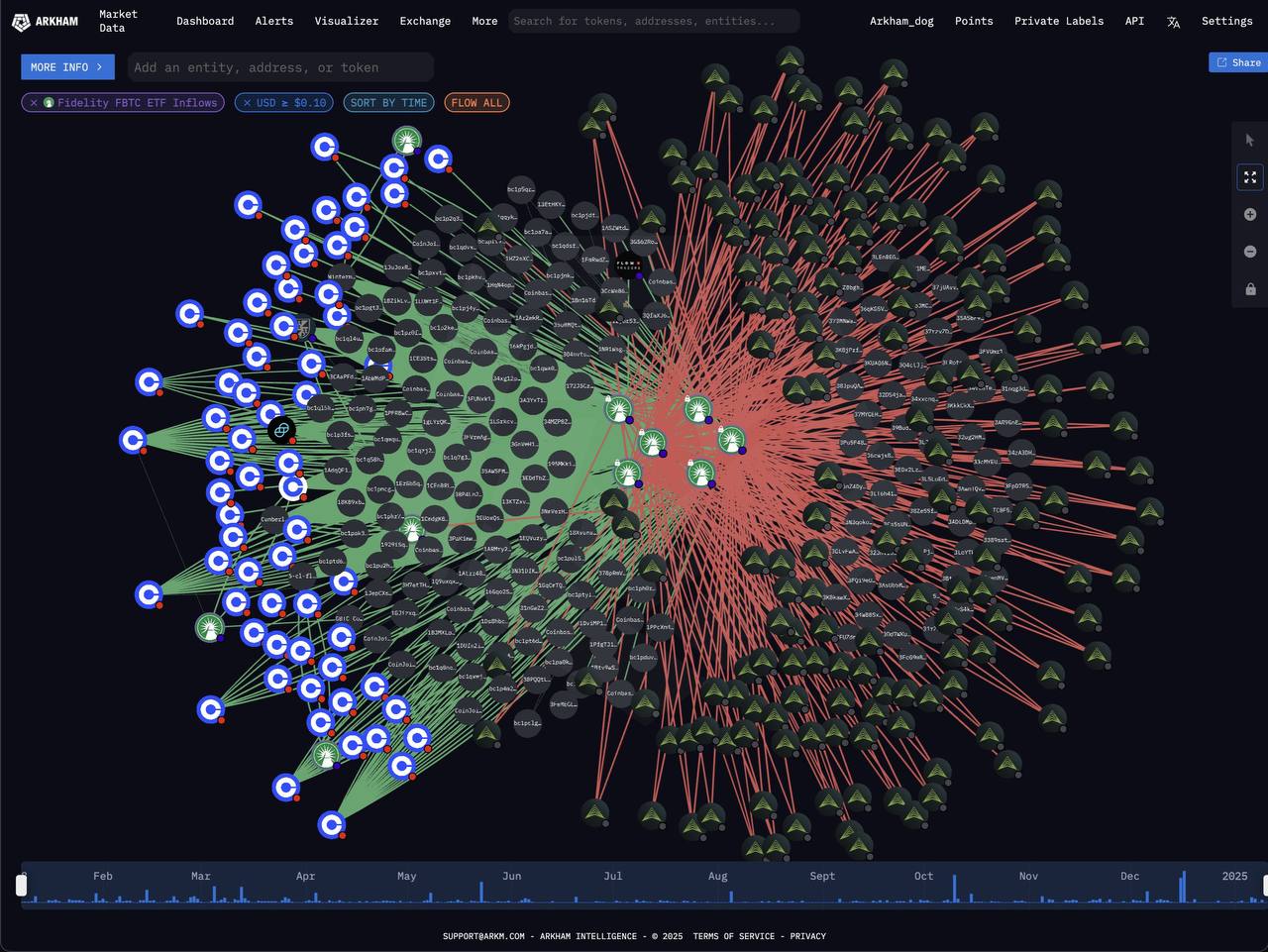This screenshot has width=1268, height=952.
Task: Select the pointer cursor tool
Action: [1249, 141]
